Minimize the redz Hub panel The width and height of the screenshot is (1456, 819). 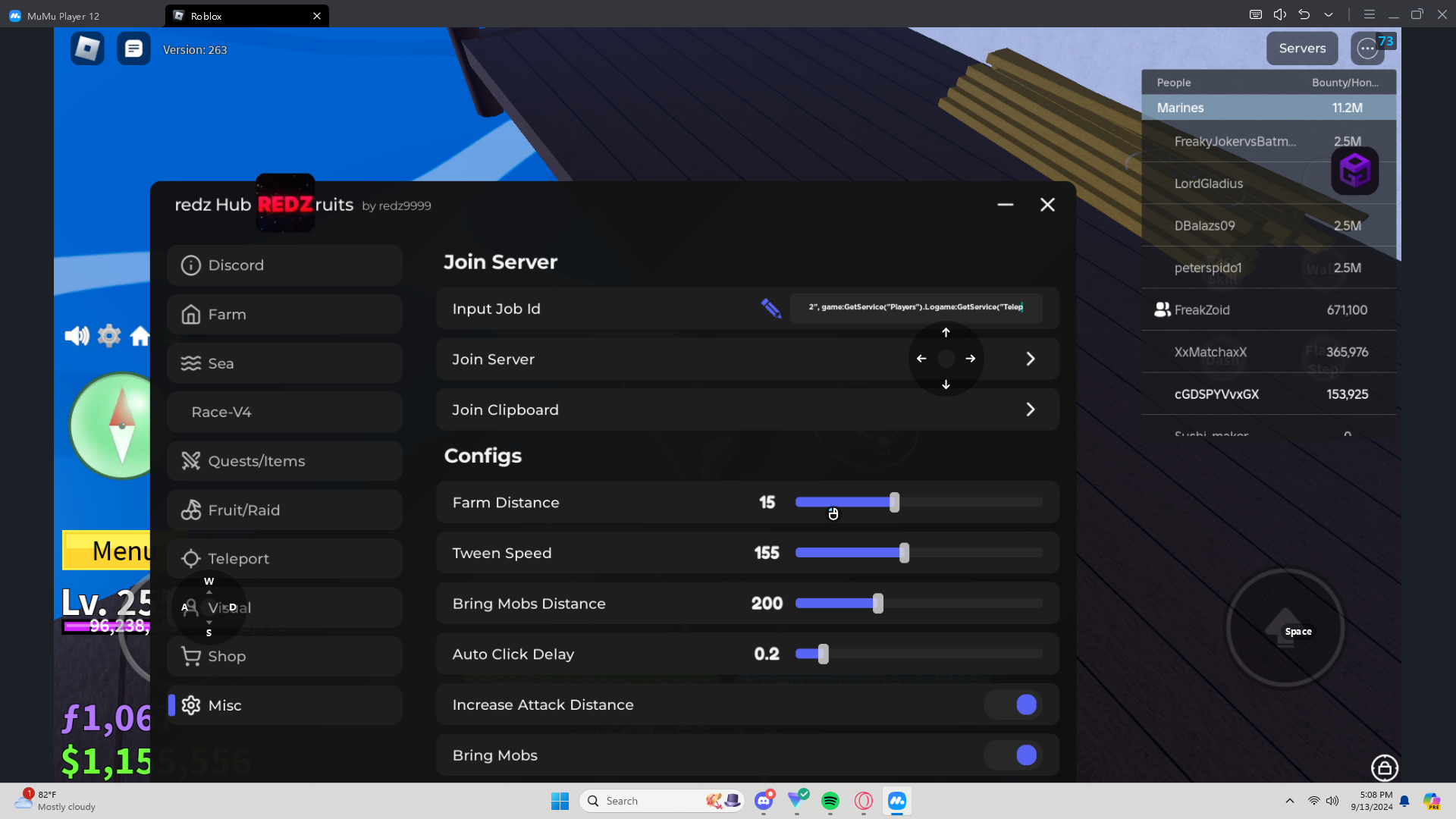pos(1006,205)
